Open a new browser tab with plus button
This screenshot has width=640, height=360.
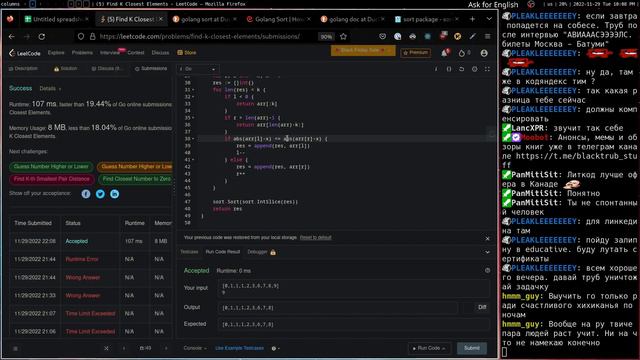point(472,19)
